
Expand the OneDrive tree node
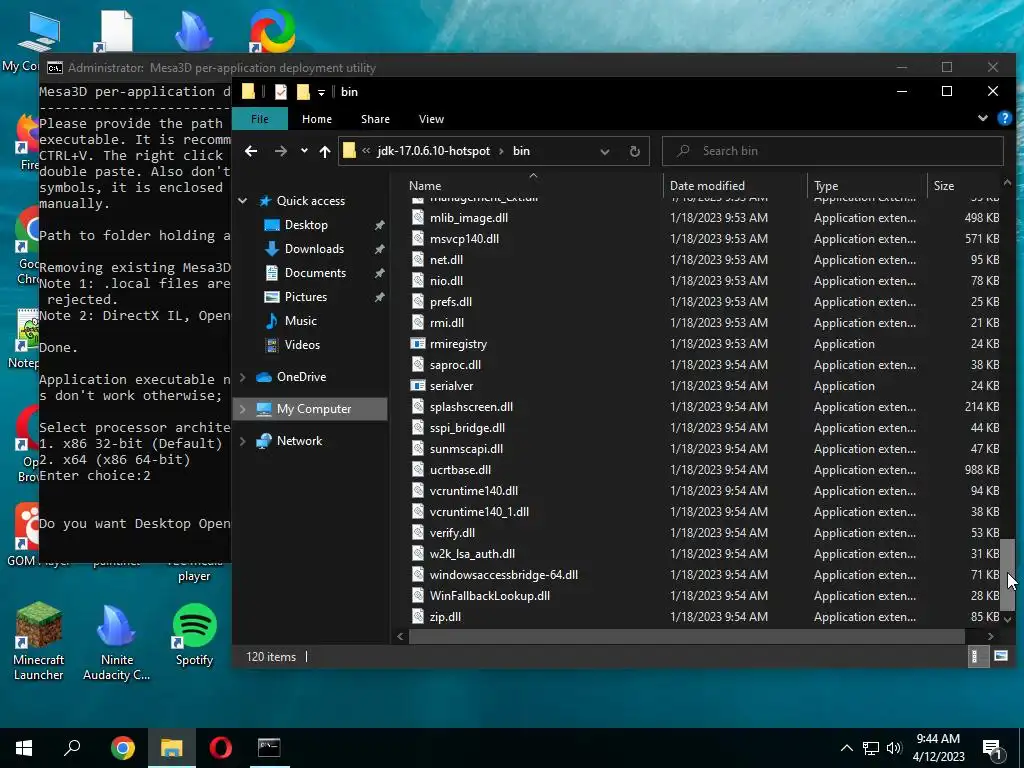pyautogui.click(x=243, y=377)
